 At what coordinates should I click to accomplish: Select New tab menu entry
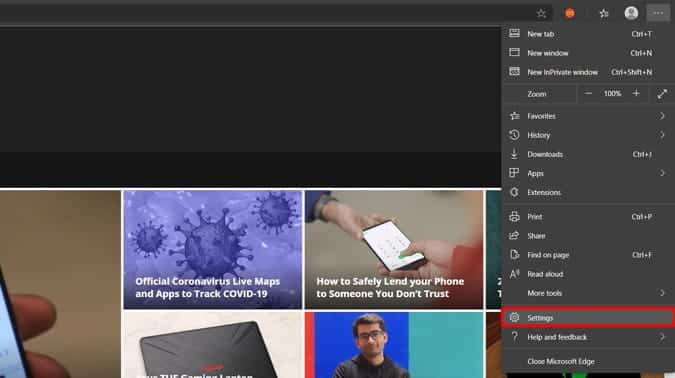588,34
